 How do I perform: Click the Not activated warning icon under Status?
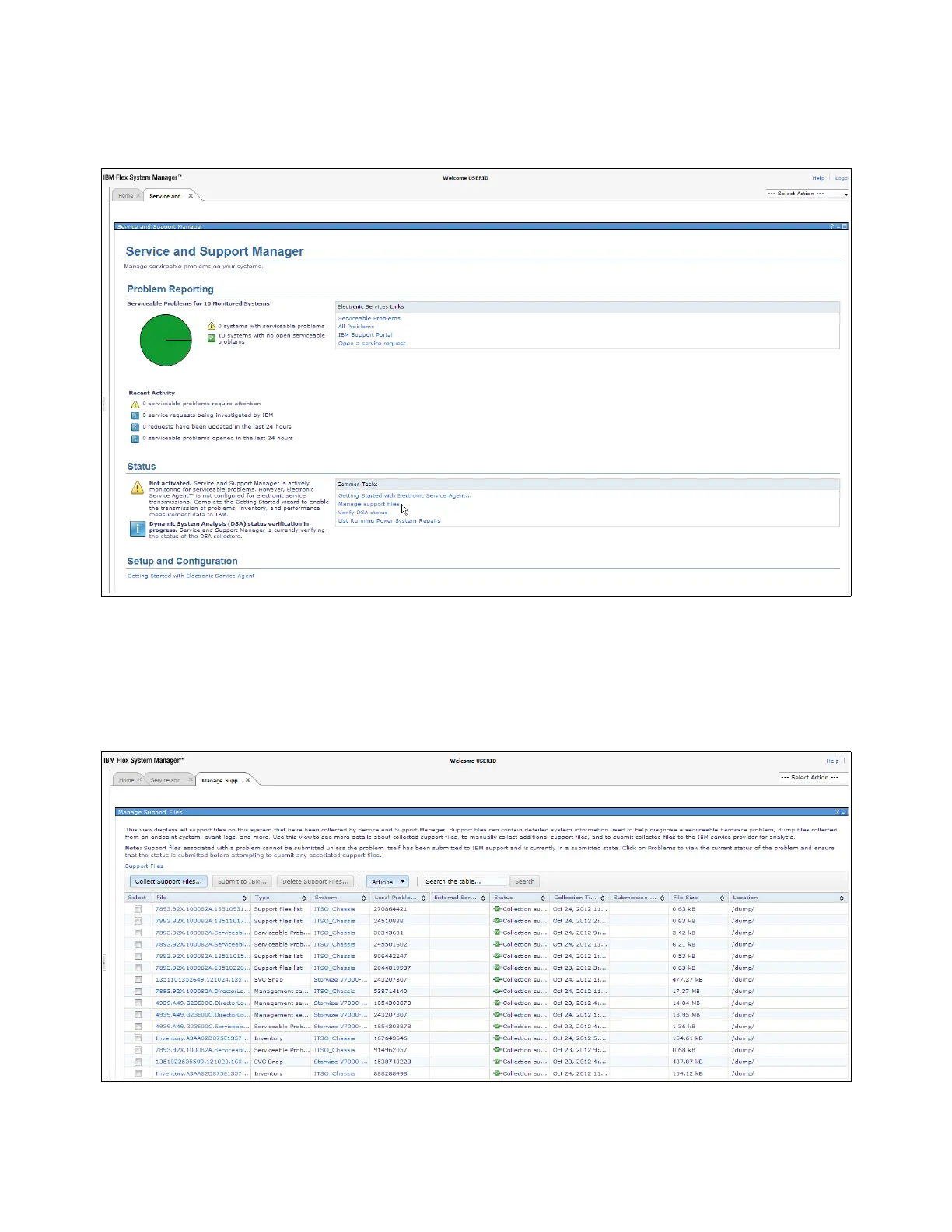(137, 488)
